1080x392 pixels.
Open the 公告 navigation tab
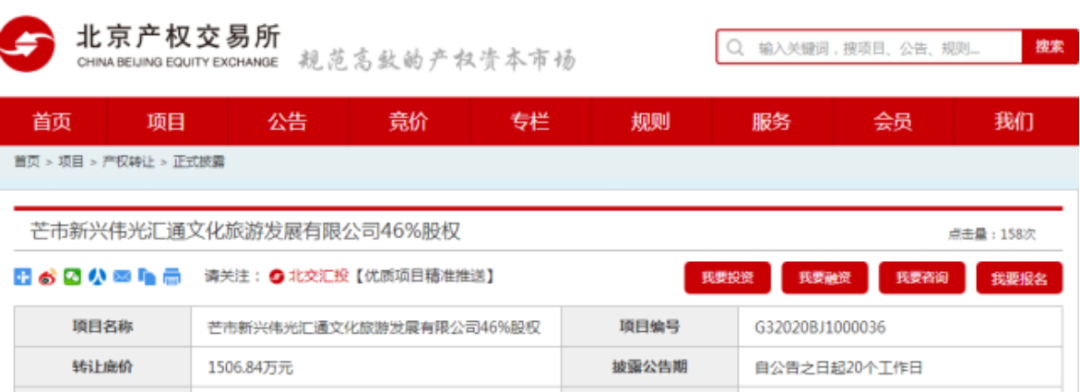[x=287, y=122]
